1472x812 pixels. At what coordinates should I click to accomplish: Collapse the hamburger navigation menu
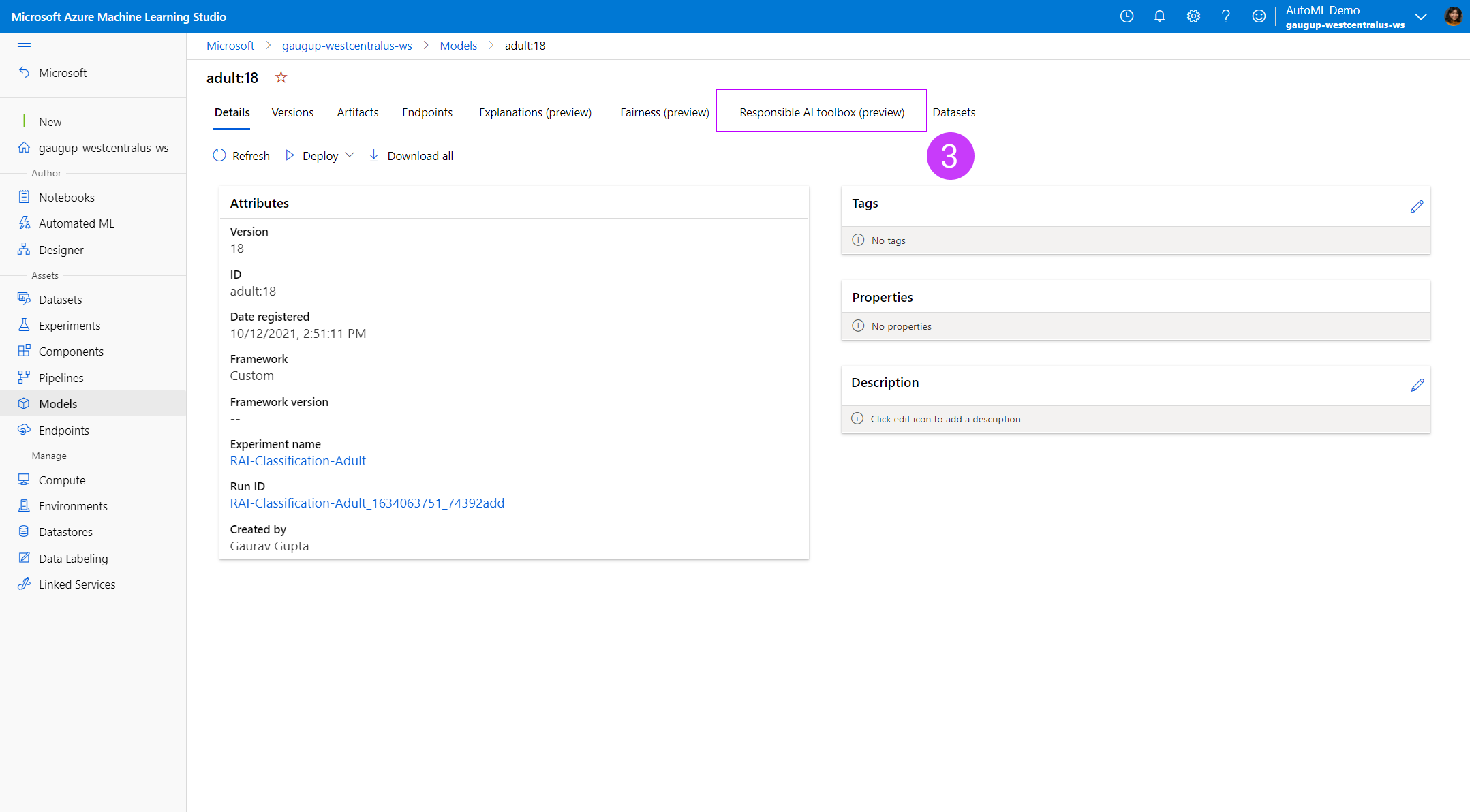click(x=24, y=46)
